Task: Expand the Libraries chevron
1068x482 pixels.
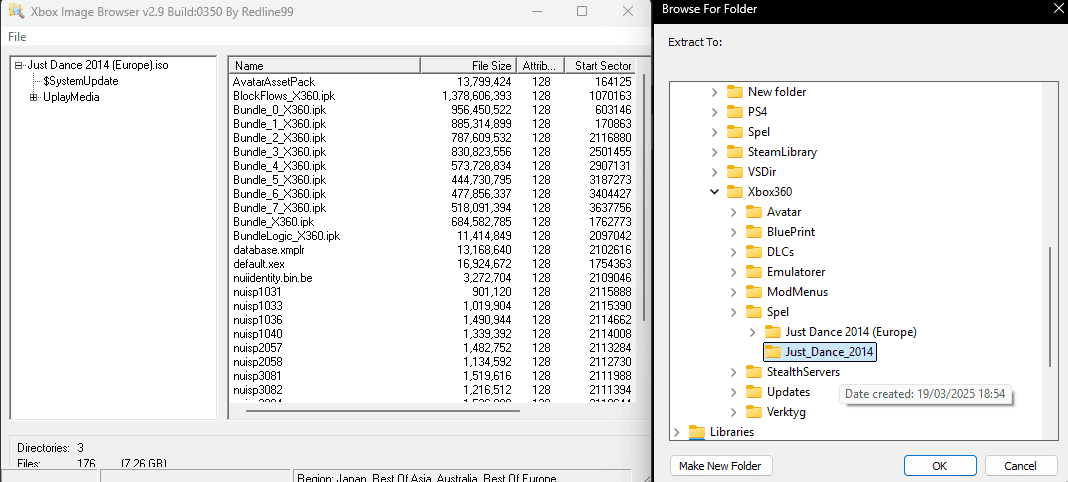Action: (676, 432)
